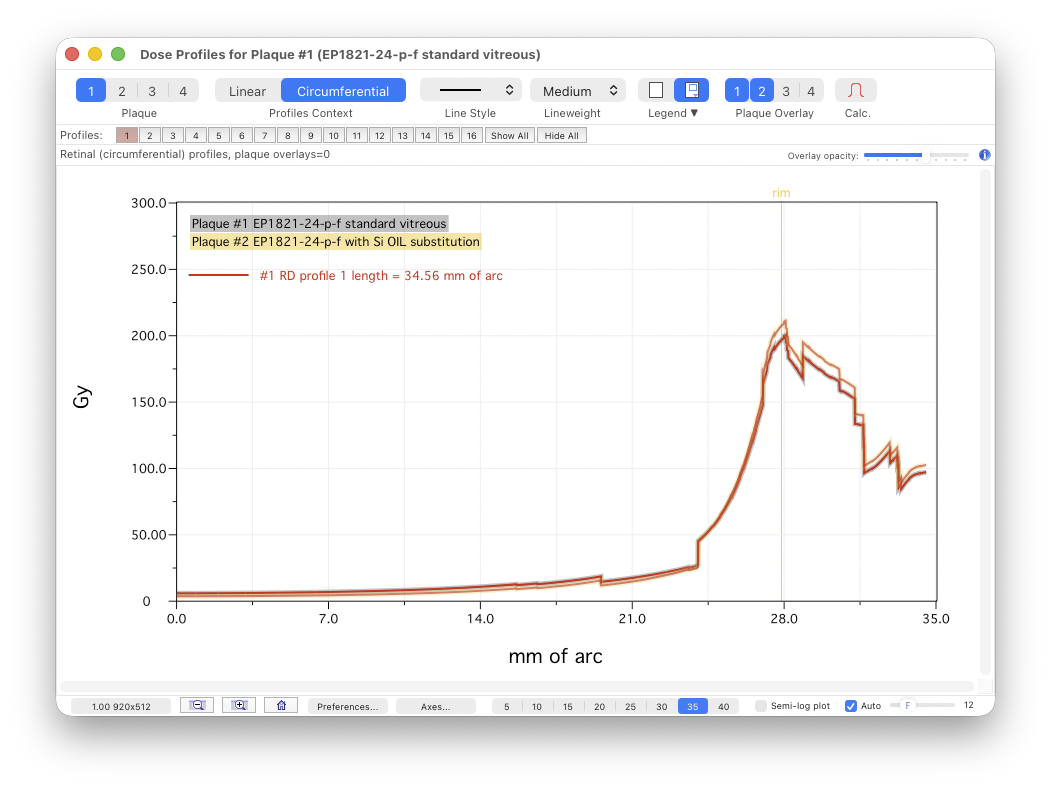Click the Calc. dose curve icon
Screen dimensions: 1051x790
pyautogui.click(x=856, y=90)
